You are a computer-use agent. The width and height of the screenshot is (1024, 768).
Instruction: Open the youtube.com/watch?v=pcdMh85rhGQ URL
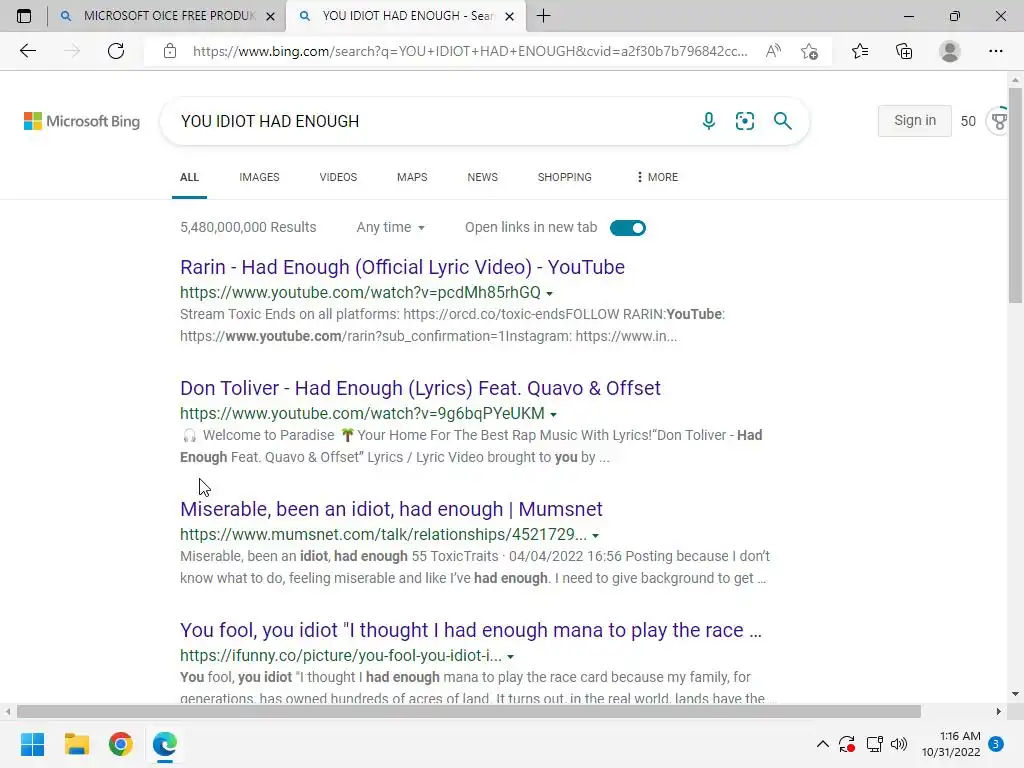point(360,293)
